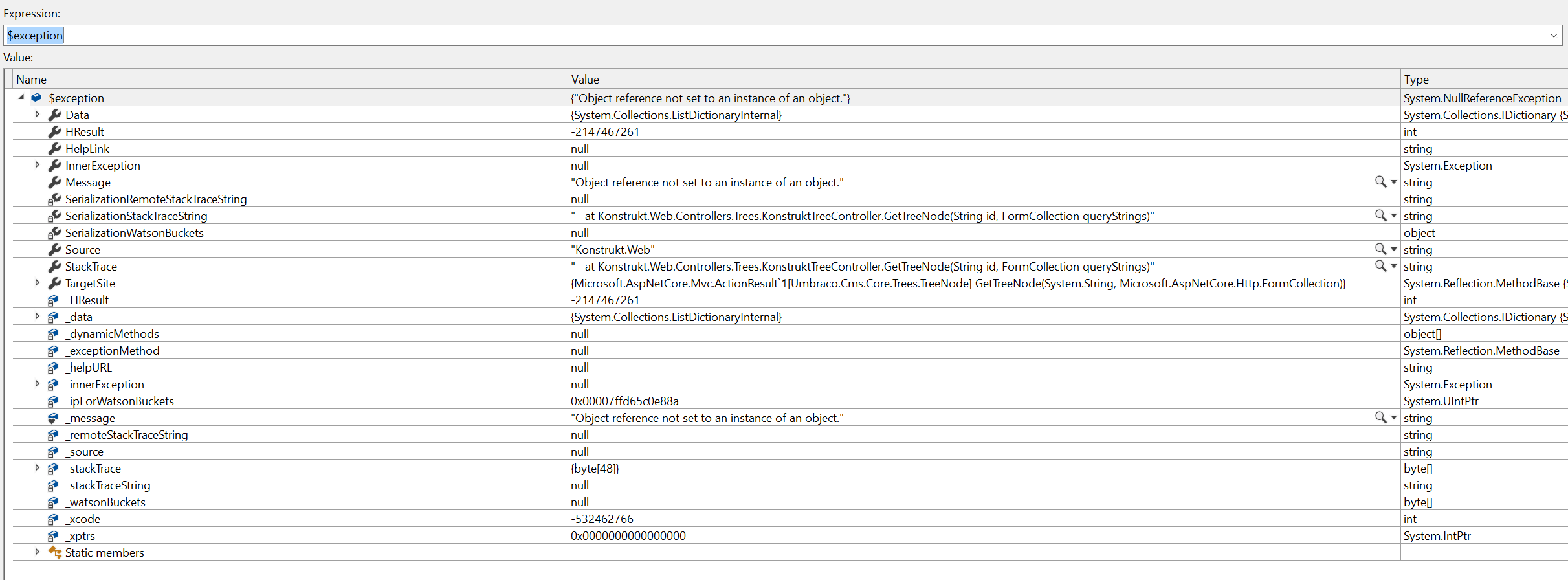This screenshot has width=1568, height=580.
Task: Click the Value column header
Action: coord(984,79)
